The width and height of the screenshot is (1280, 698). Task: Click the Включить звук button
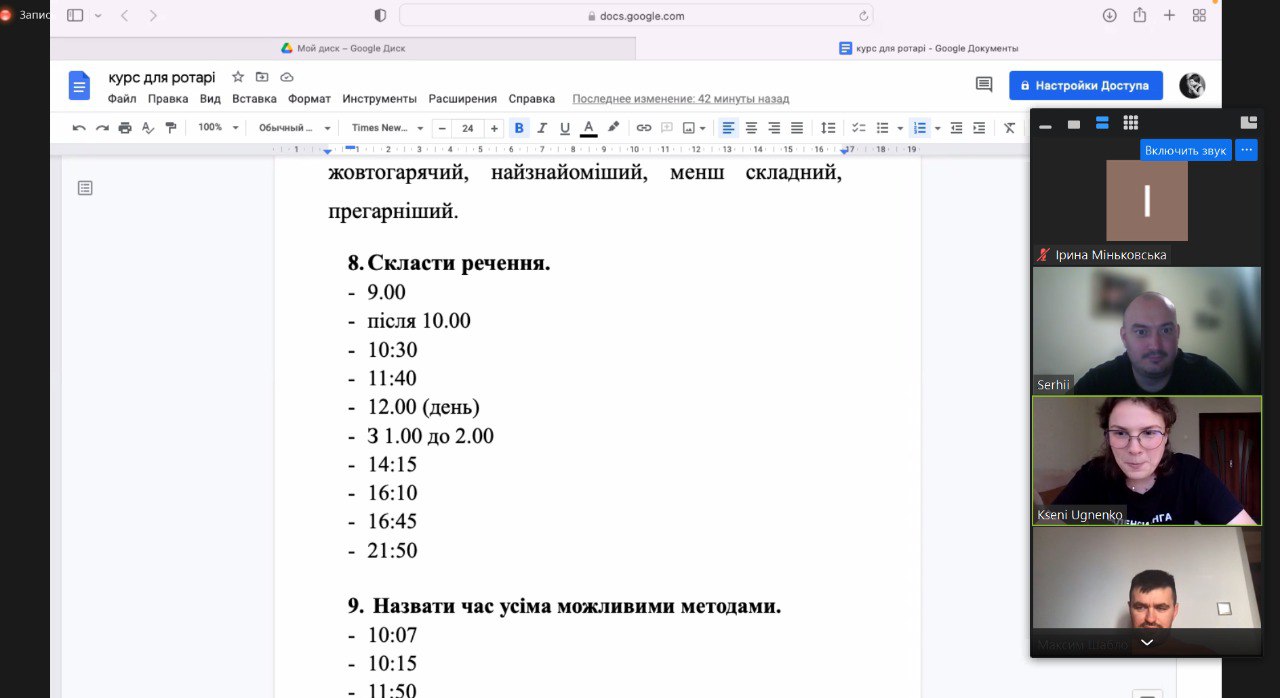coord(1185,150)
